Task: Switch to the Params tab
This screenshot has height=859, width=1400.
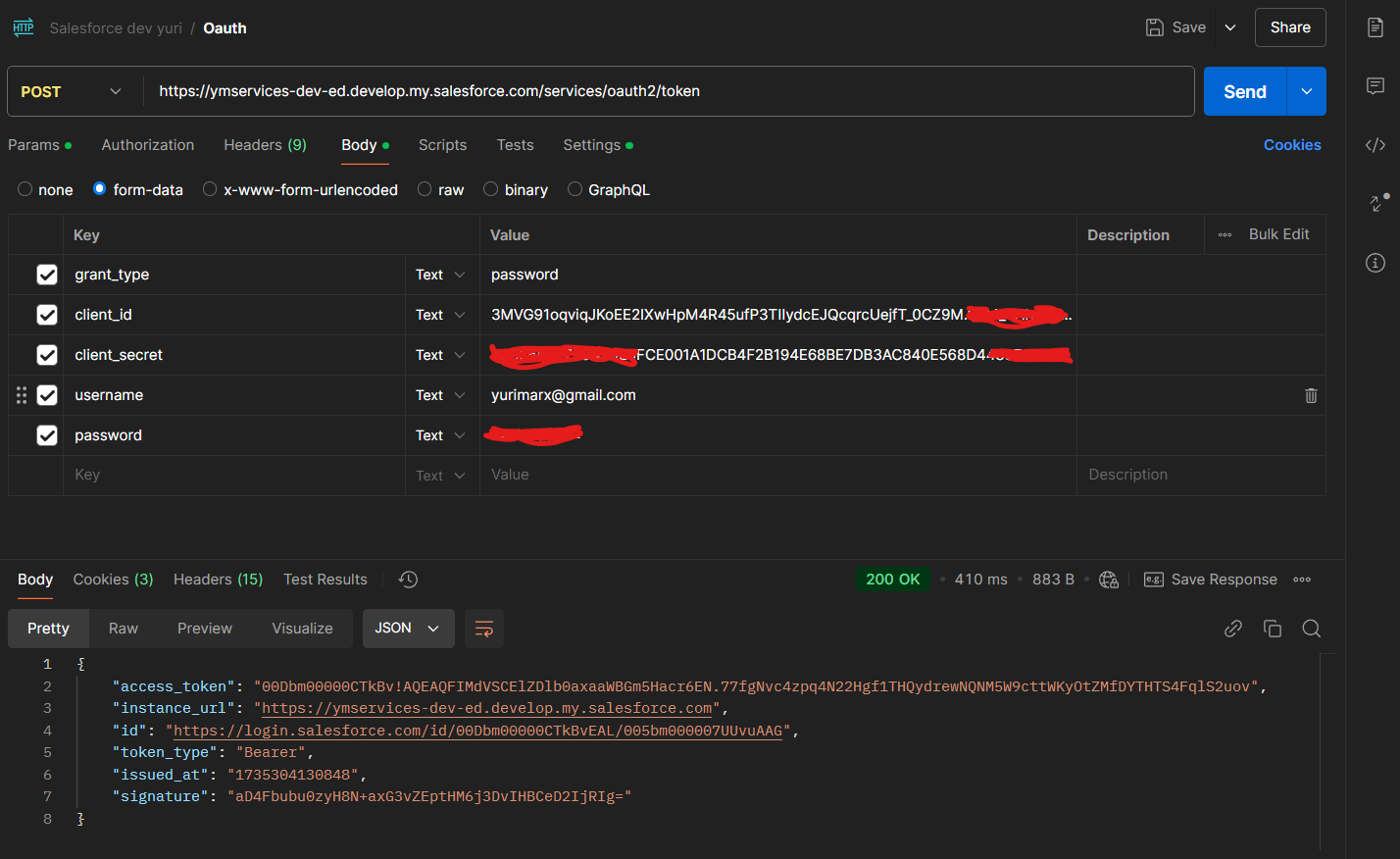Action: [x=39, y=145]
